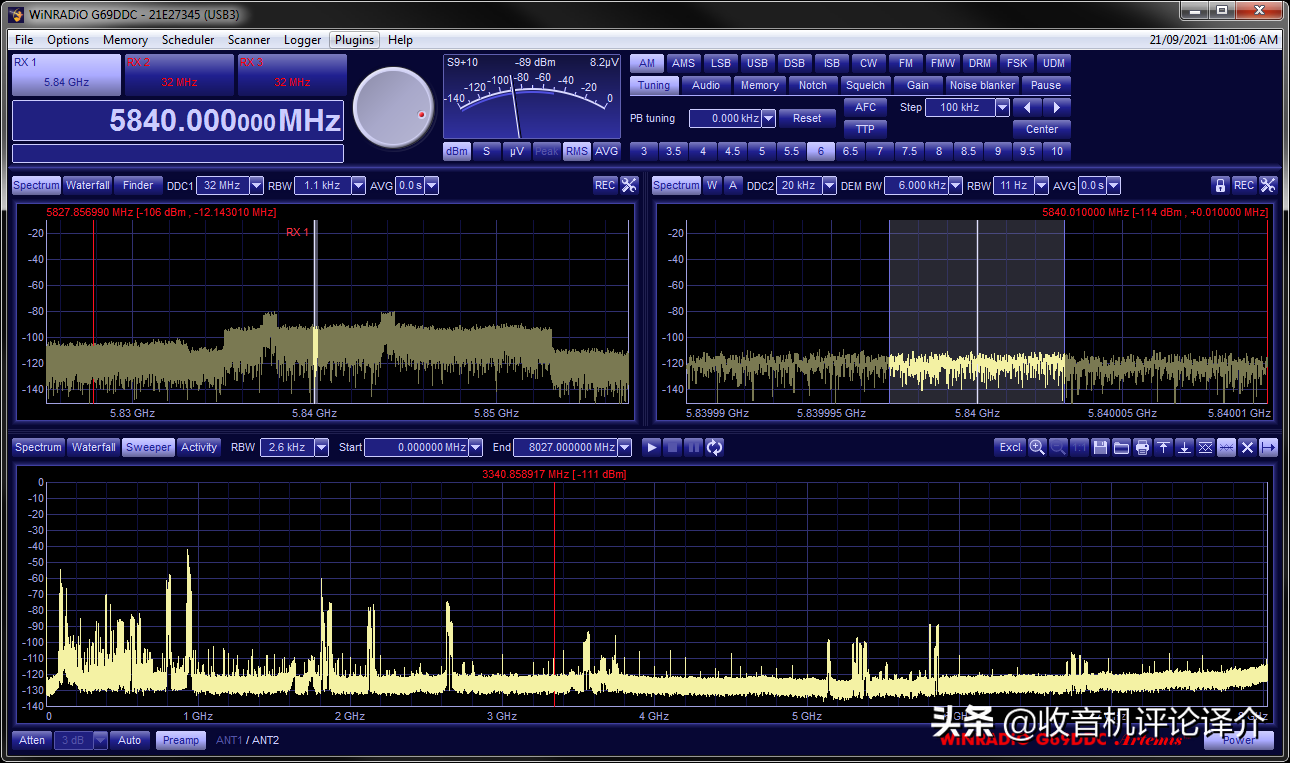Click the sweeper Excl. button
Viewport: 1290px width, 763px height.
1011,447
